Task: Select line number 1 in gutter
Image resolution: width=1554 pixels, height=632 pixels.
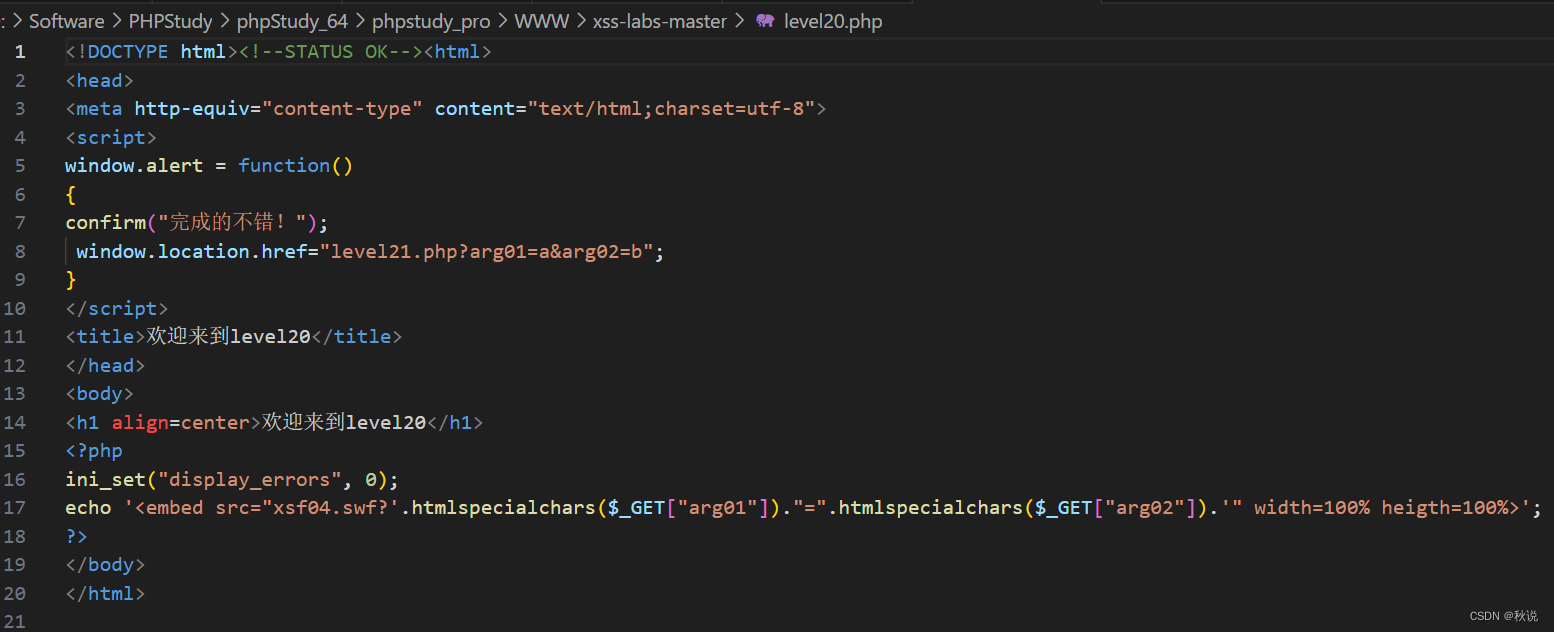Action: [20, 52]
